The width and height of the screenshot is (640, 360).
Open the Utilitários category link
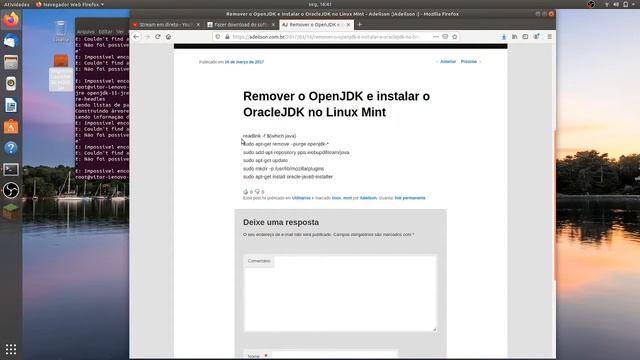(x=302, y=198)
